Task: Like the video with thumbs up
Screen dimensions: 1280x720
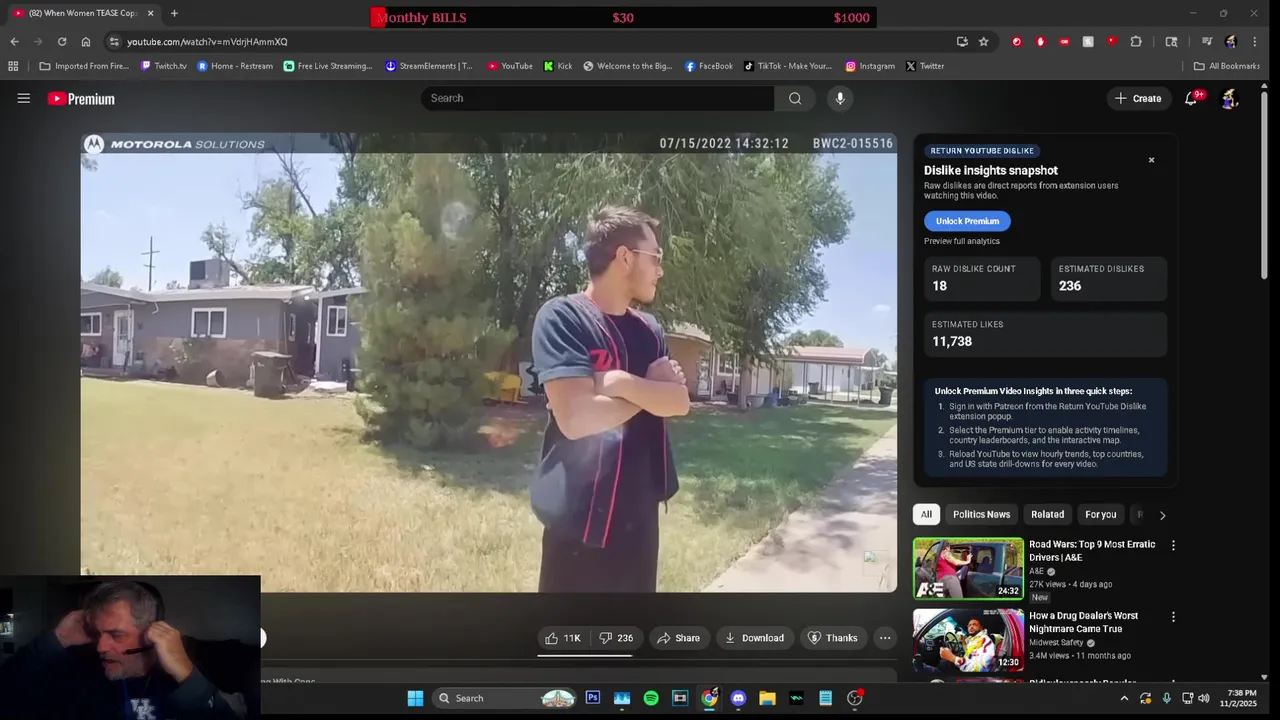Action: (563, 638)
